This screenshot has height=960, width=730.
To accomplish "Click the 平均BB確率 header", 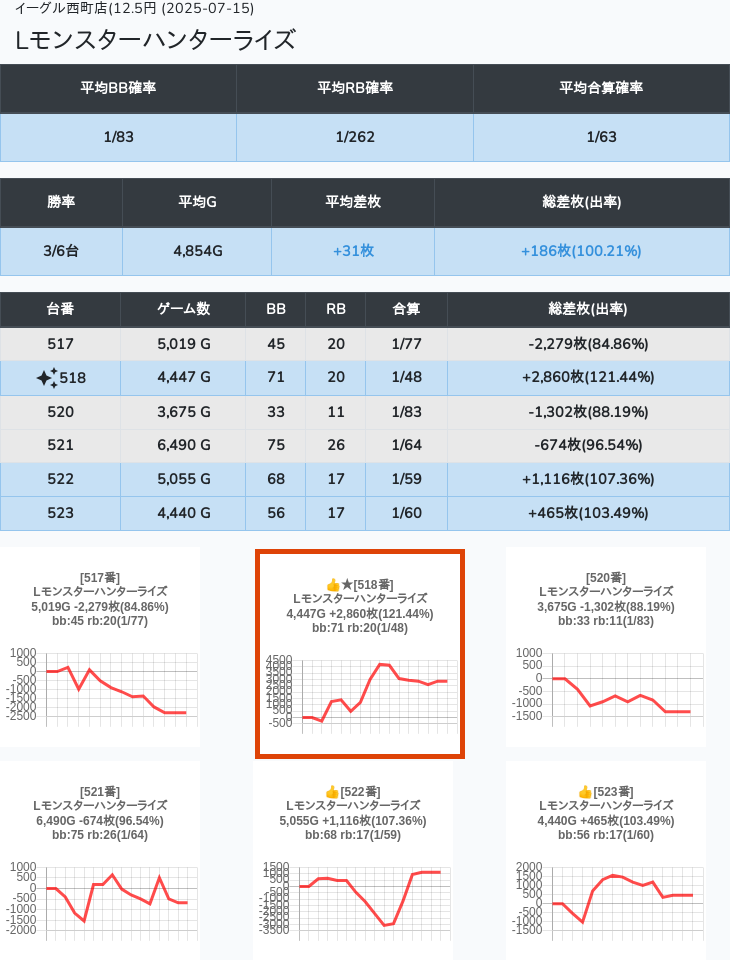I will tap(118, 88).
